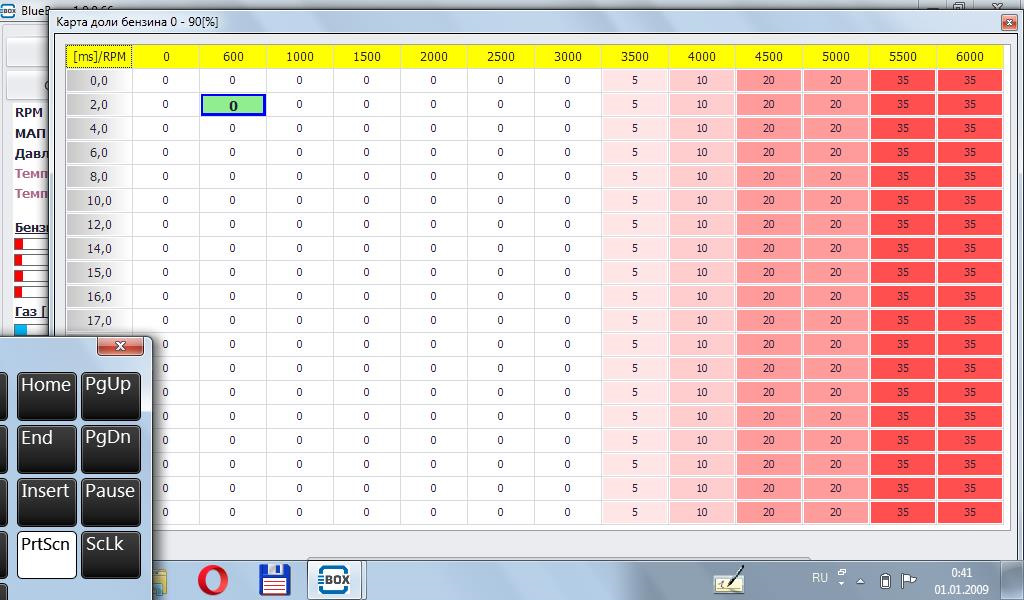
Task: Select the 4000 RPM column header
Action: [701, 57]
